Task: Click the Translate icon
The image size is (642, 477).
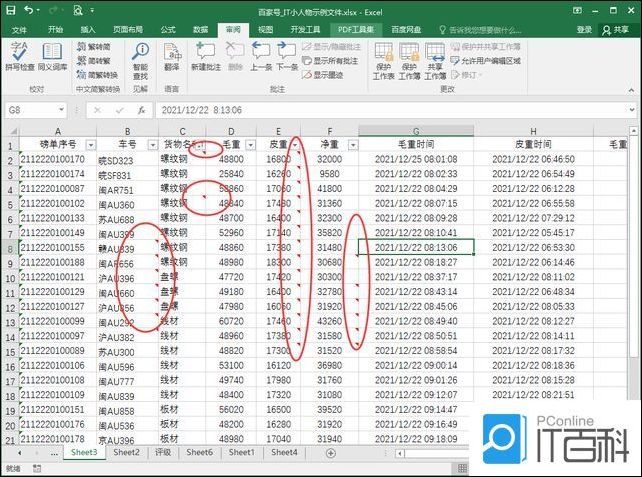Action: pyautogui.click(x=172, y=56)
